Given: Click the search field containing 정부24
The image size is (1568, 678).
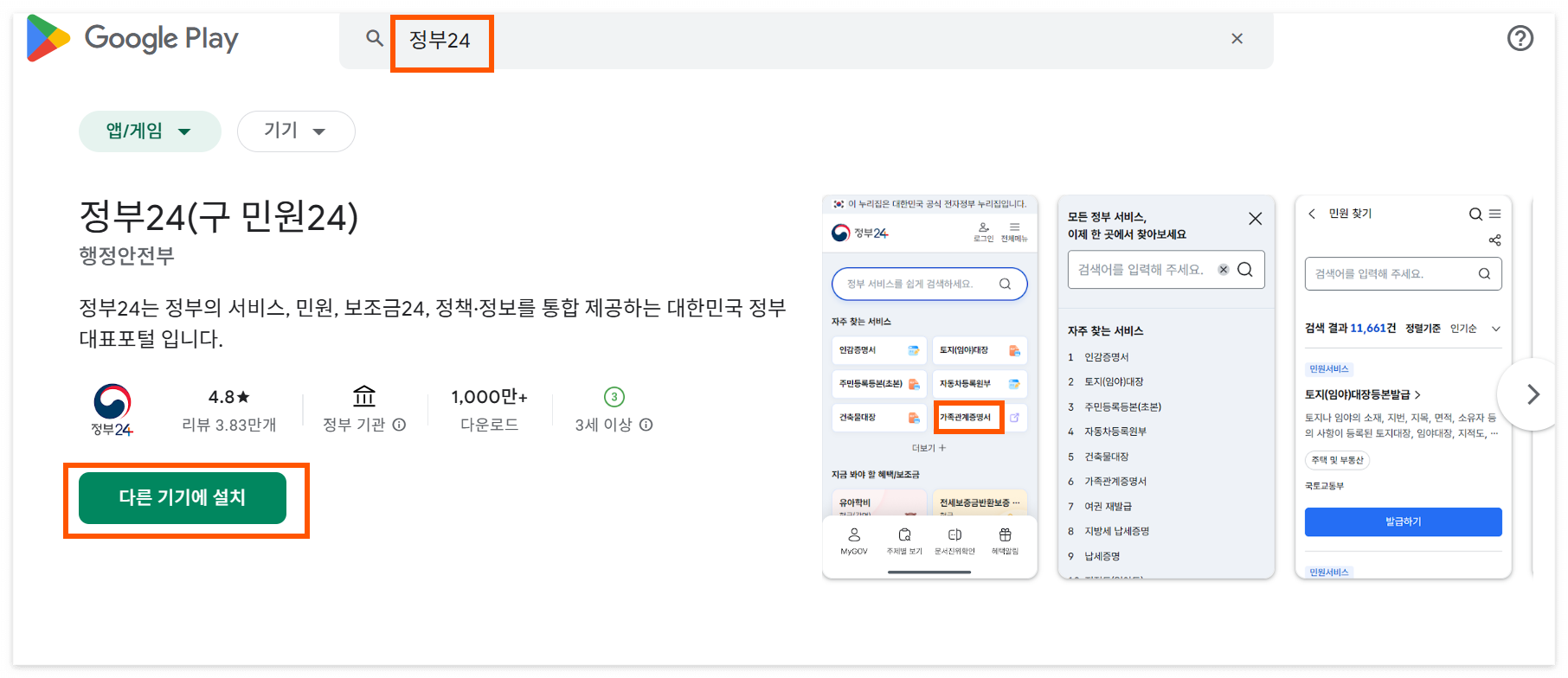Looking at the screenshot, I should point(806,39).
